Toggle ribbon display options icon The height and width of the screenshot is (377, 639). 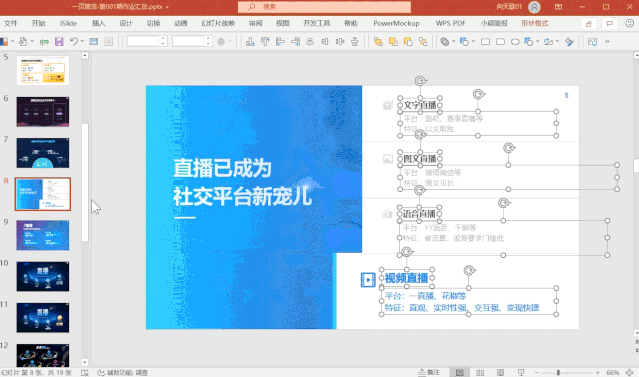click(558, 7)
